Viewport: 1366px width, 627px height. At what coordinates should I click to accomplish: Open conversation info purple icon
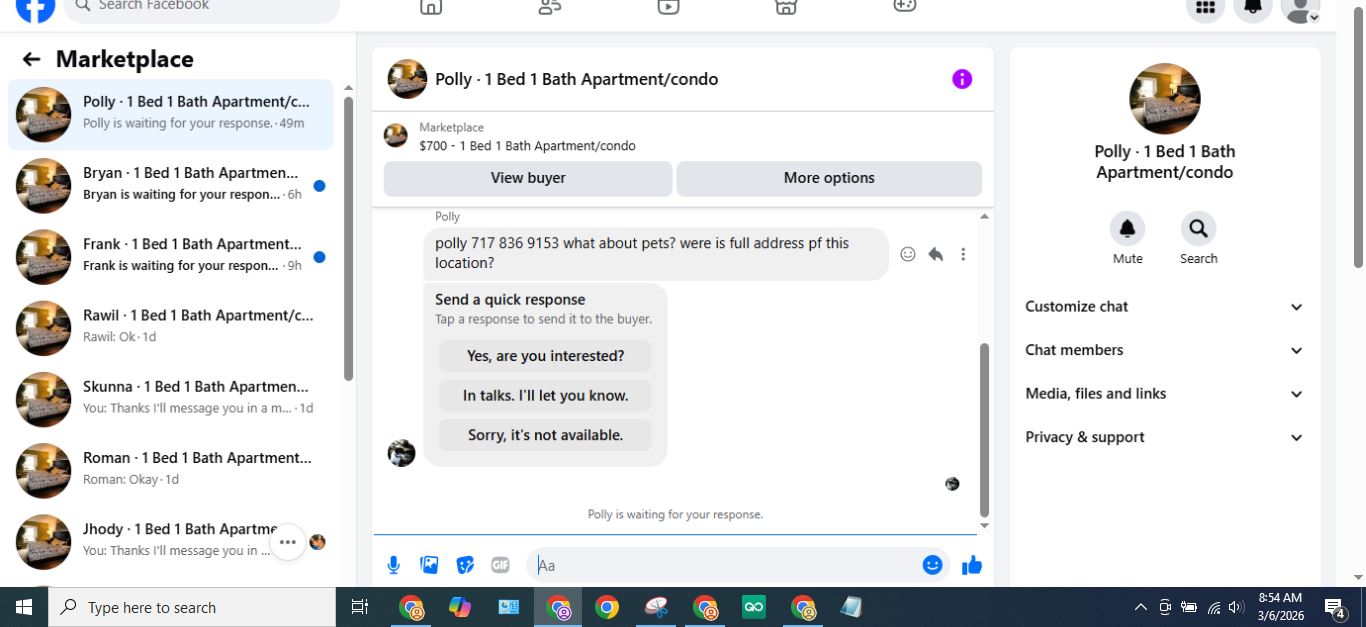pos(962,79)
